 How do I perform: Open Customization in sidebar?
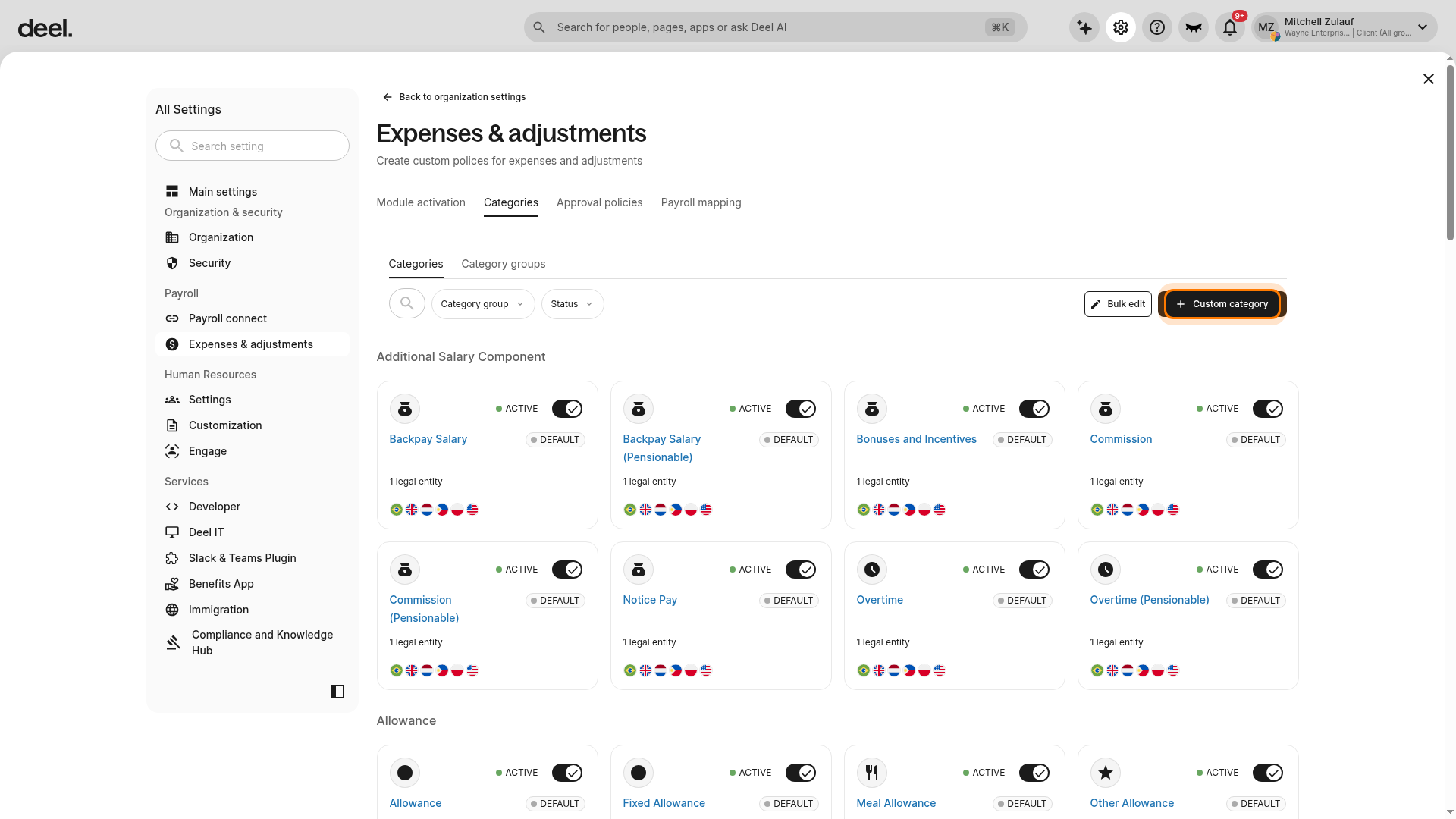(x=253, y=425)
